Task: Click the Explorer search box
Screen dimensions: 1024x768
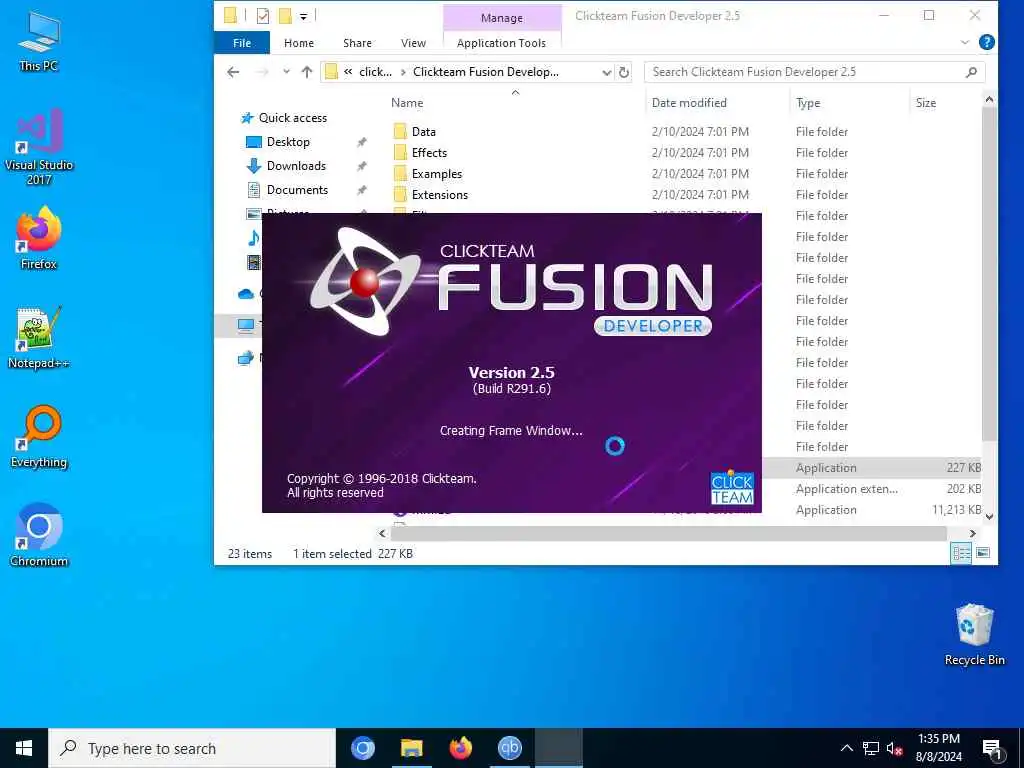Action: pyautogui.click(x=814, y=72)
